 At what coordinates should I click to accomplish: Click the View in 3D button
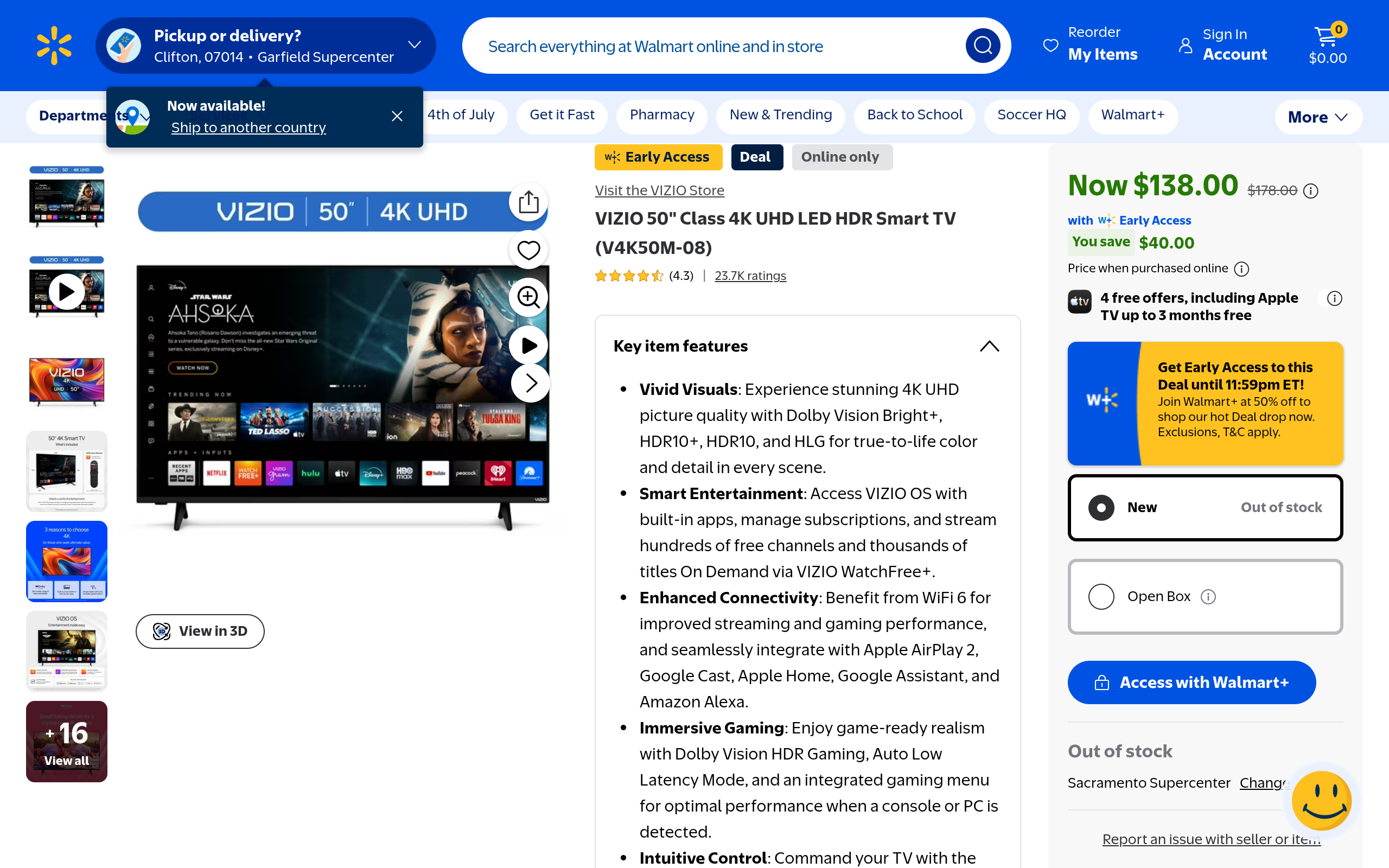point(200,631)
